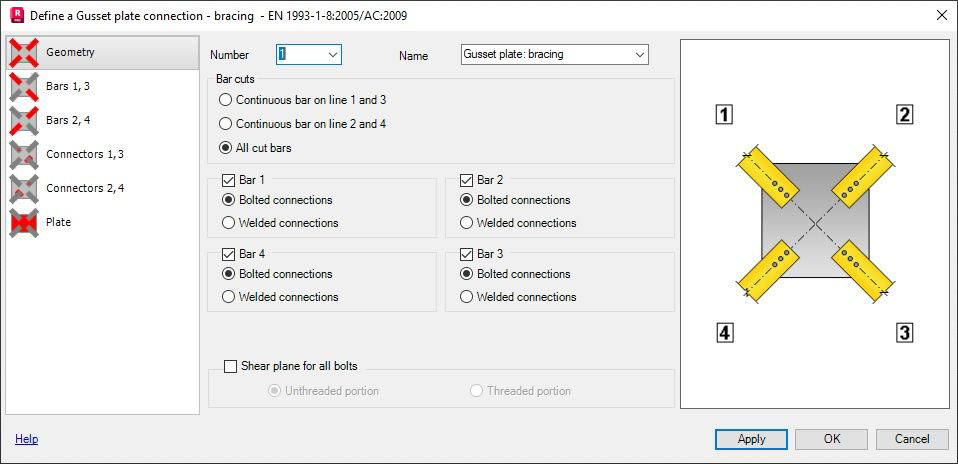Enable Shear plane for all bolts
This screenshot has width=958, height=464.
[230, 366]
